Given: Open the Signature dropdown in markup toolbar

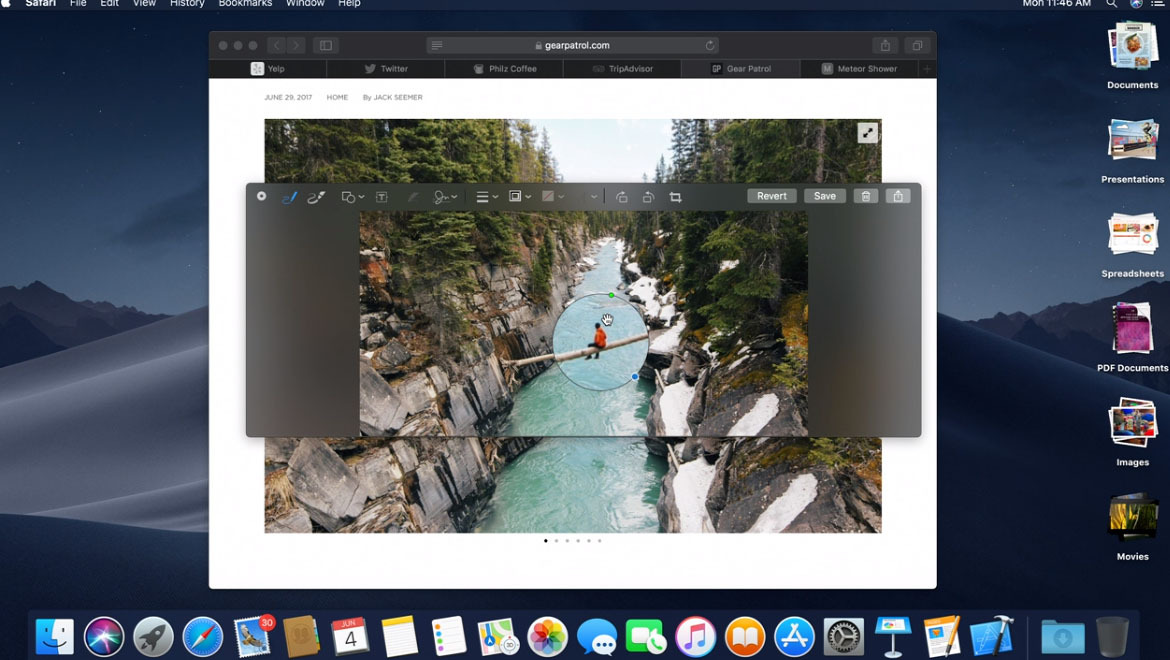Looking at the screenshot, I should click(445, 197).
